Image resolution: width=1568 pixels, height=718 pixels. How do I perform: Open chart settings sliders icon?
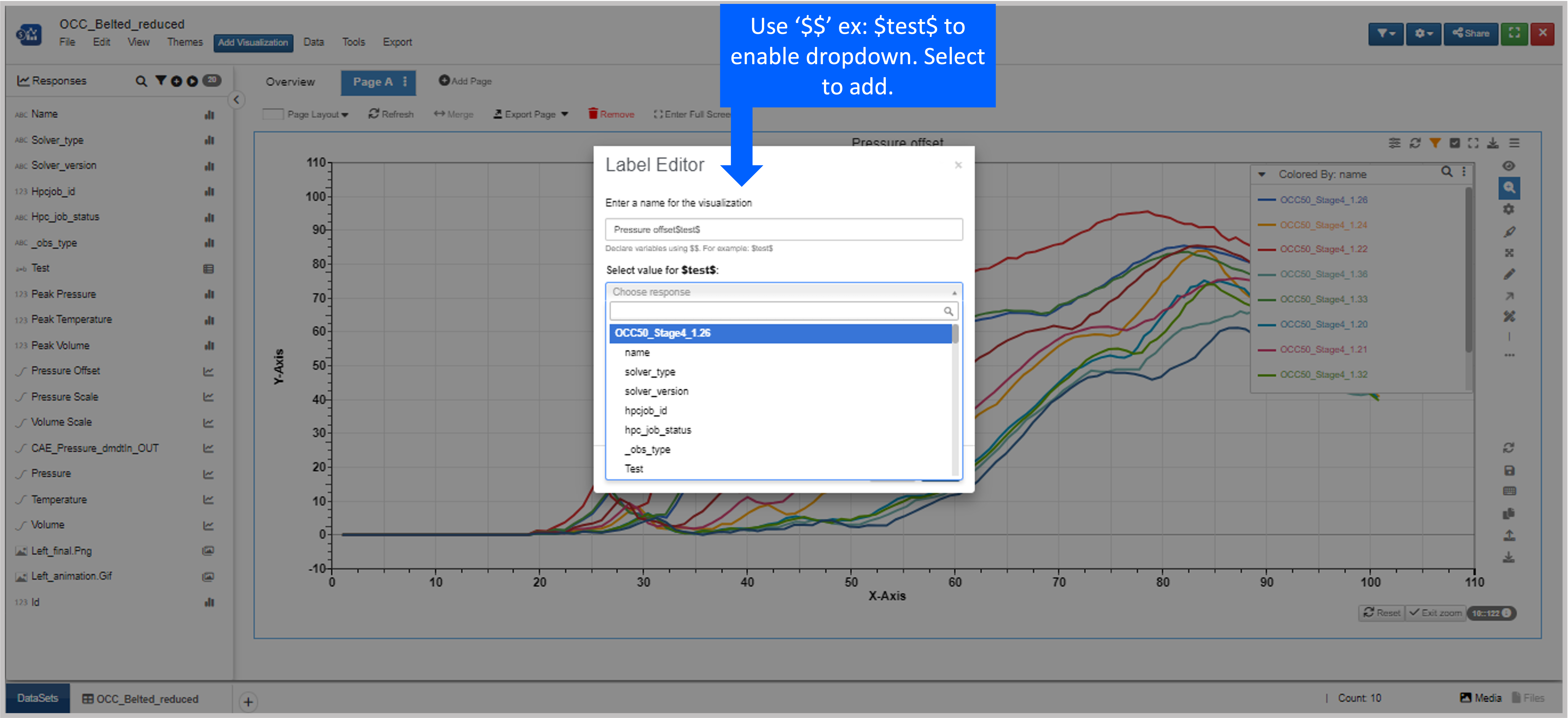1394,143
